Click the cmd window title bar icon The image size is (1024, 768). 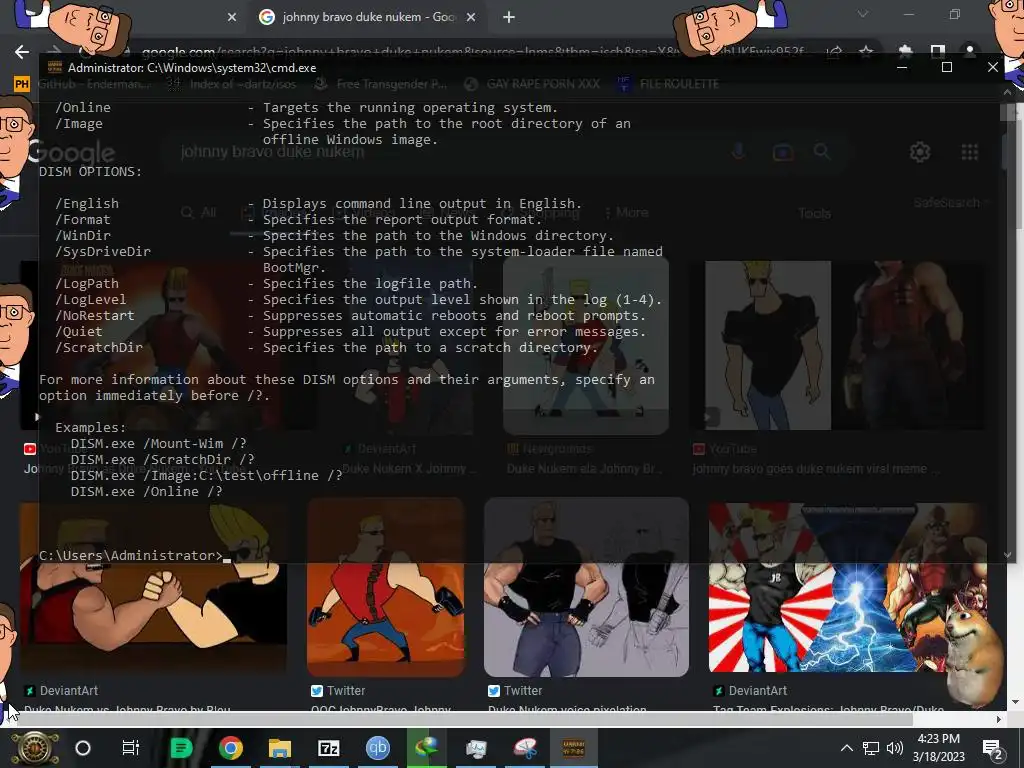(x=54, y=67)
